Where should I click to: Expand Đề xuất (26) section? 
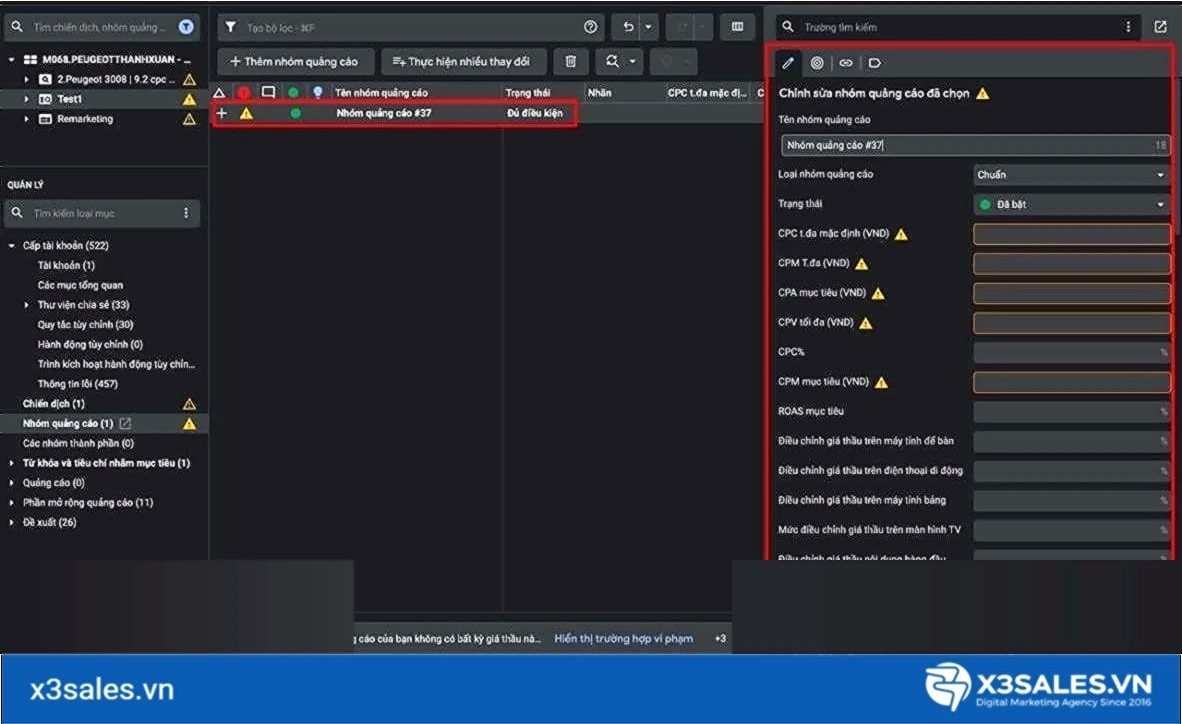(x=11, y=522)
